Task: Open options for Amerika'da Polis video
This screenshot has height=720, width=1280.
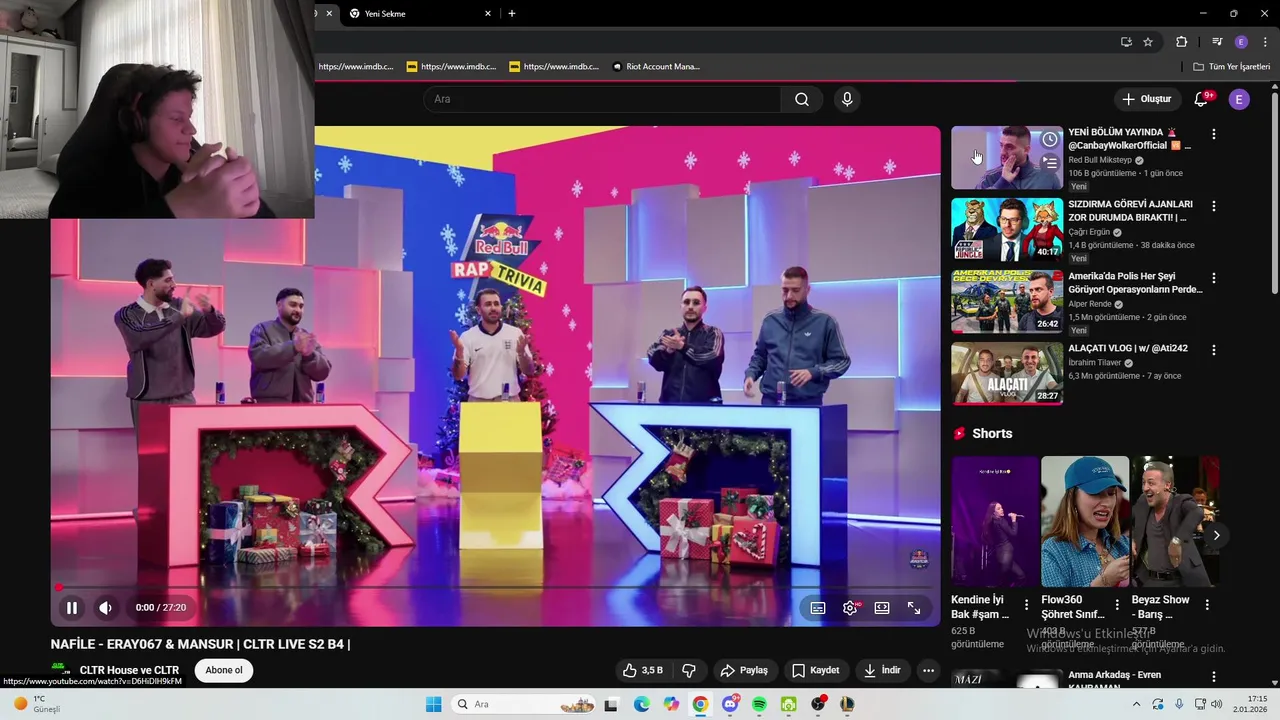Action: click(x=1214, y=278)
